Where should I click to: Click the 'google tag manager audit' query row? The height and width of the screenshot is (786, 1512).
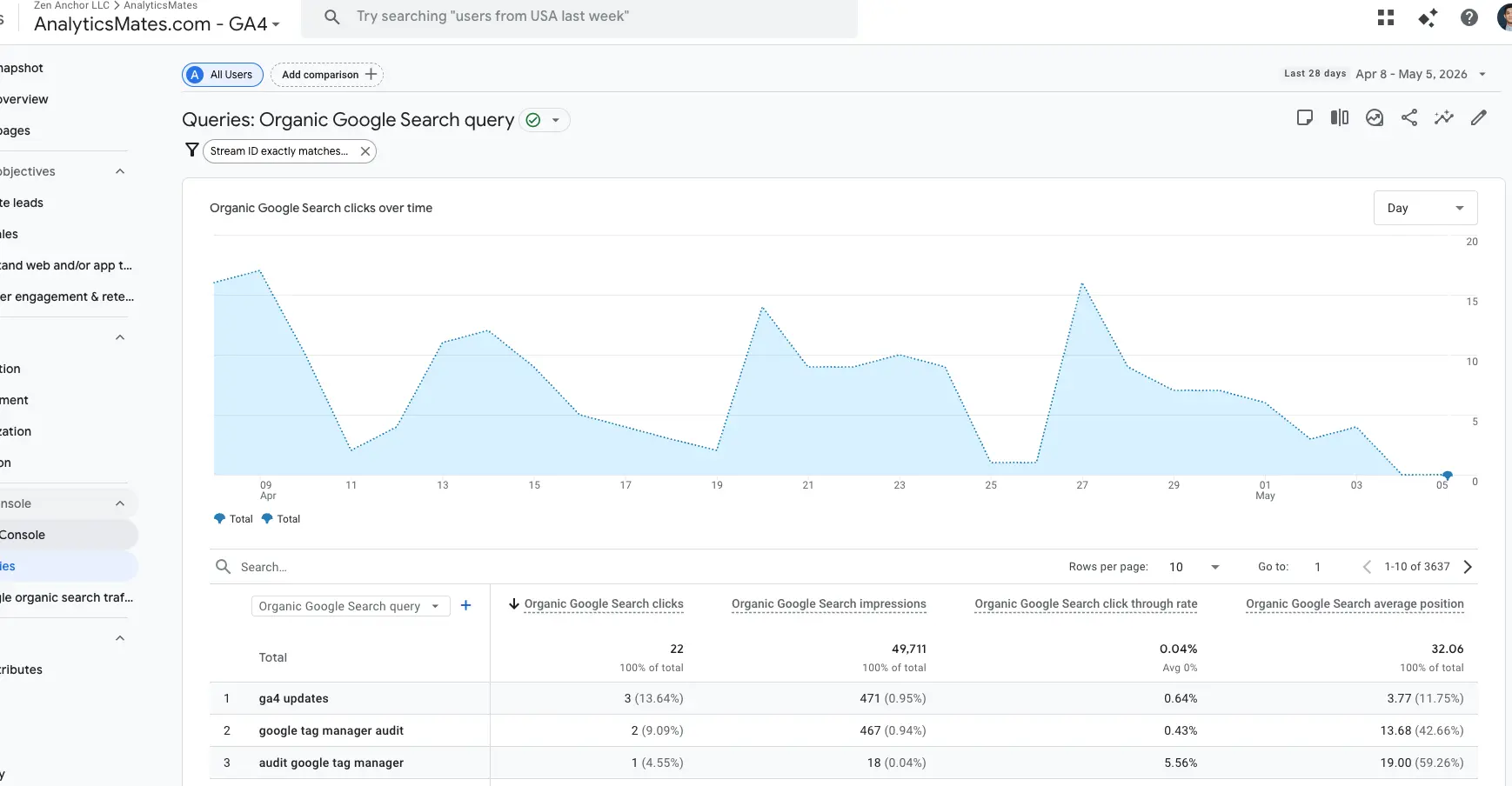tap(843, 730)
